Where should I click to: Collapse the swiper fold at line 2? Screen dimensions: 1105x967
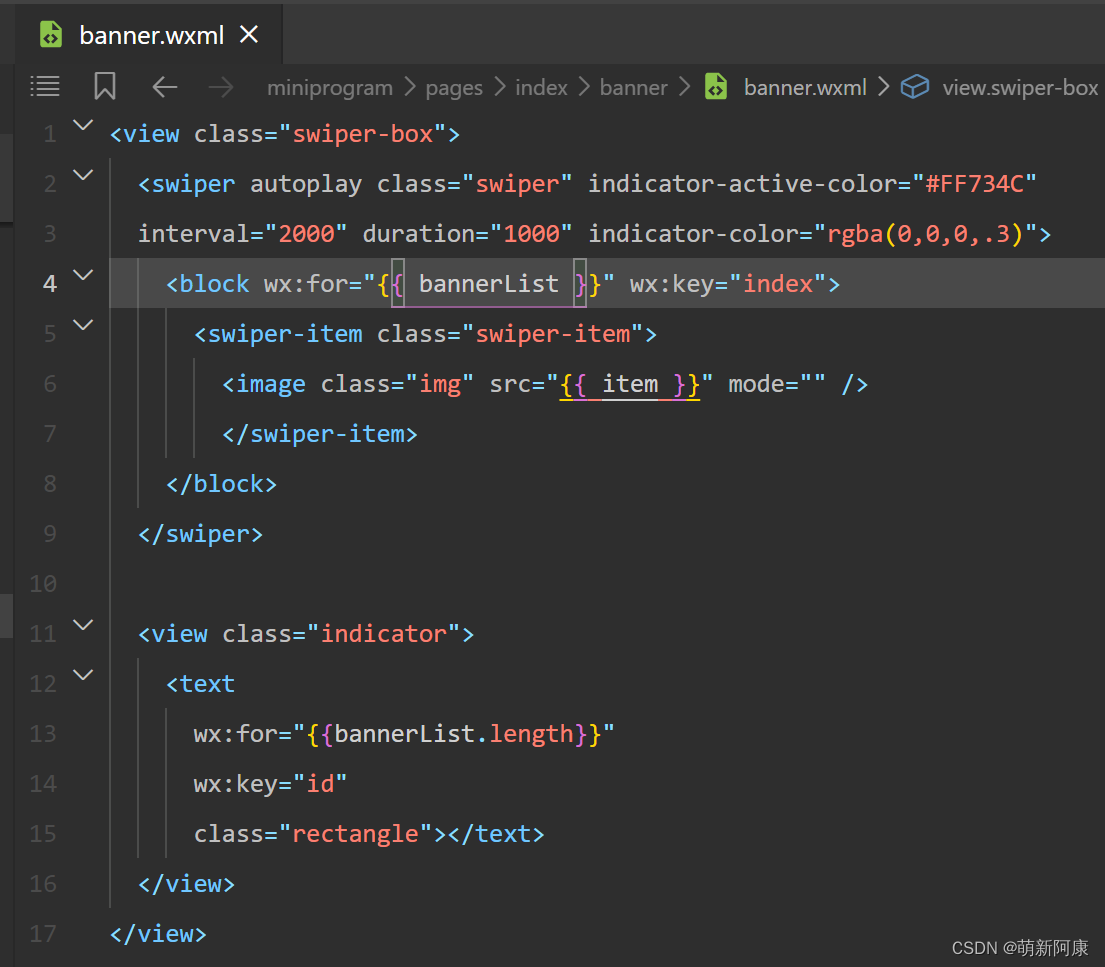[83, 175]
